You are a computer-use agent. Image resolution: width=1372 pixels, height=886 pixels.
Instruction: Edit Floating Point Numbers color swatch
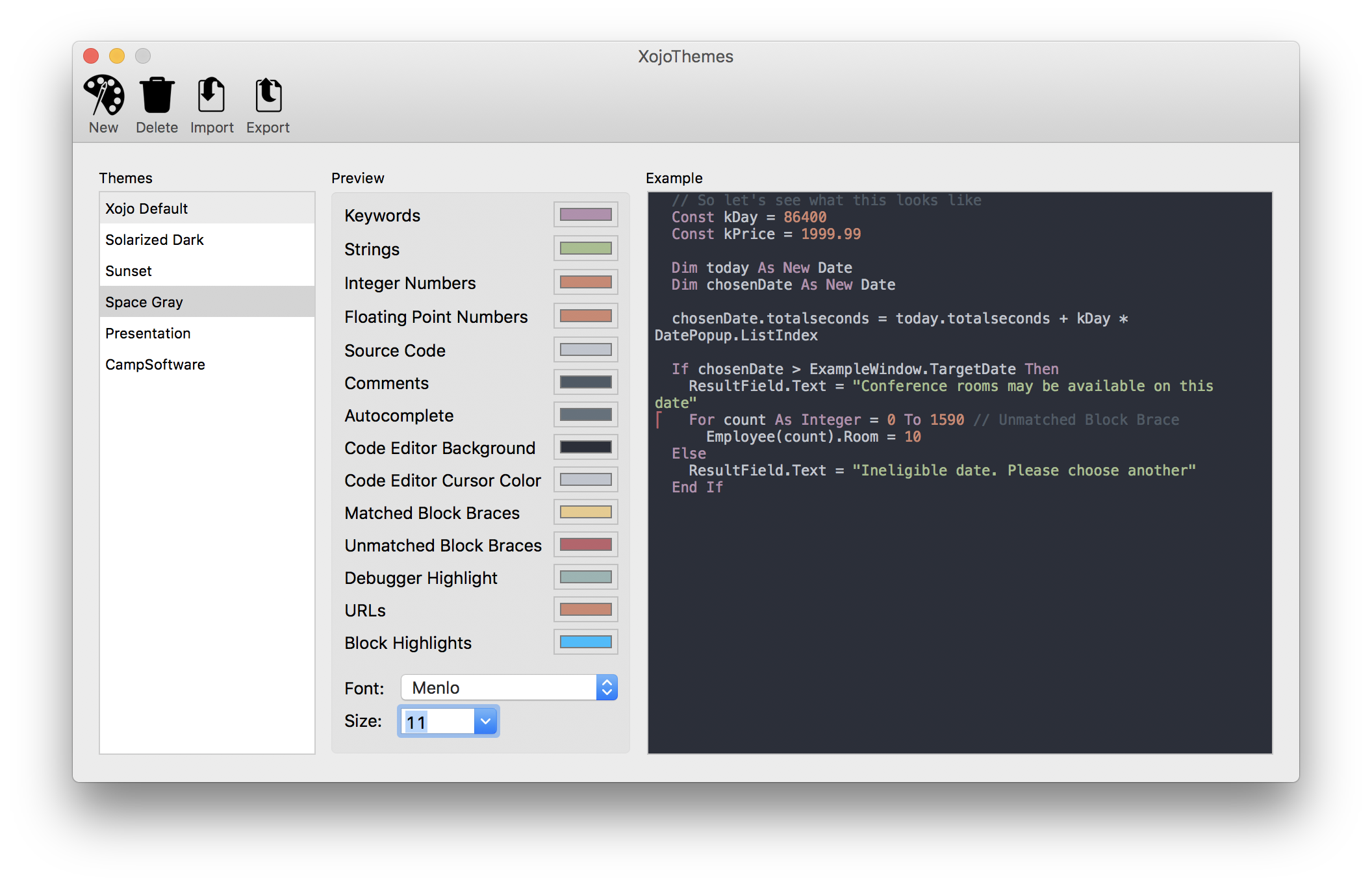pos(585,316)
